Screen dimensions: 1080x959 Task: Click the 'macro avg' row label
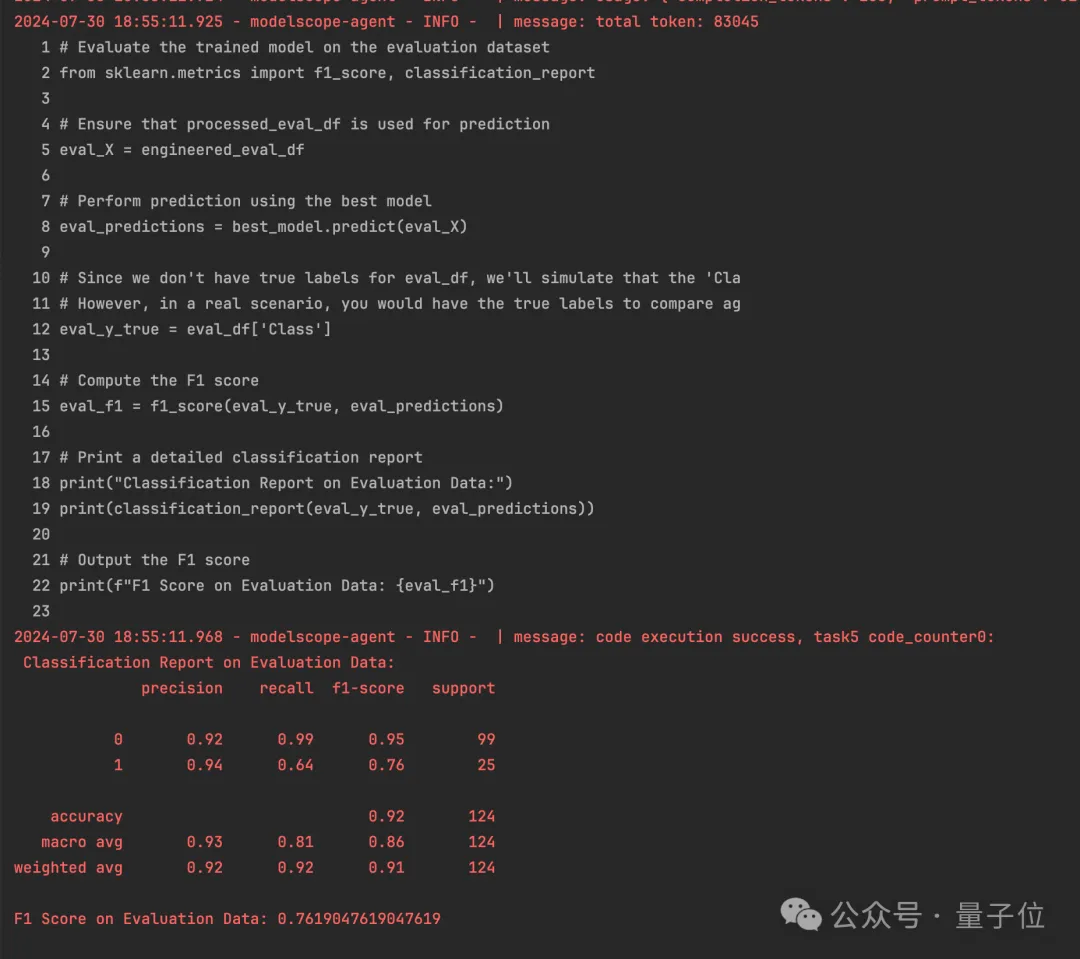(x=82, y=842)
